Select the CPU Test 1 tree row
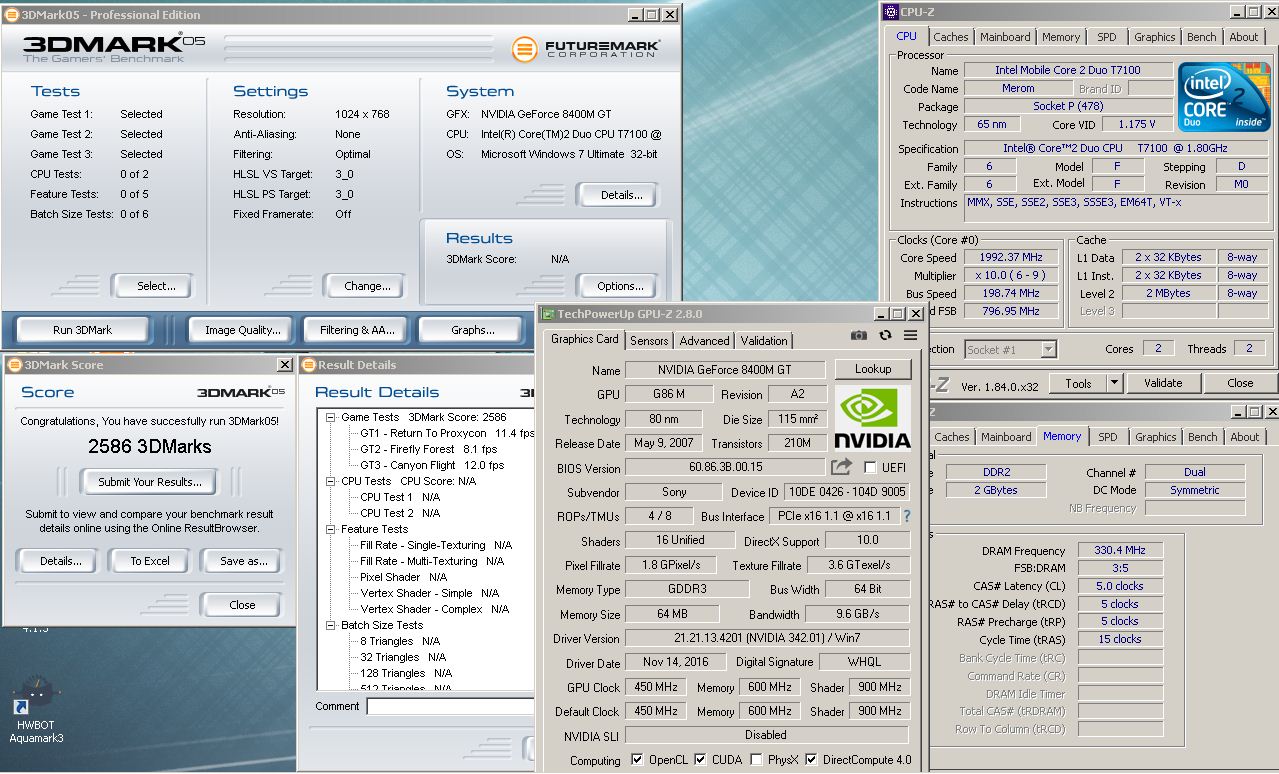The image size is (1279, 774). point(400,497)
